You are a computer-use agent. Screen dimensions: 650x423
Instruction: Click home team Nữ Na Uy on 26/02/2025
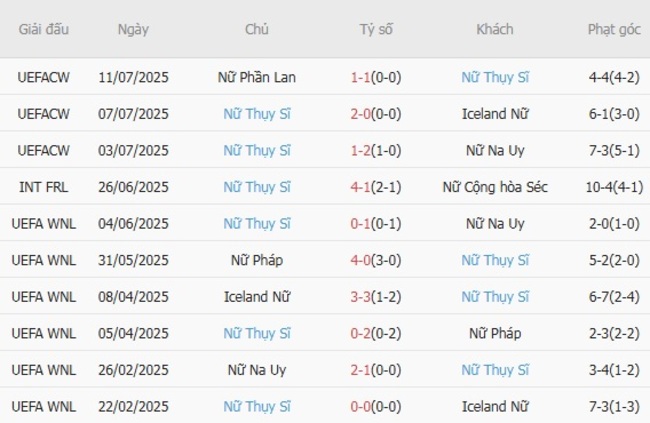(x=257, y=370)
